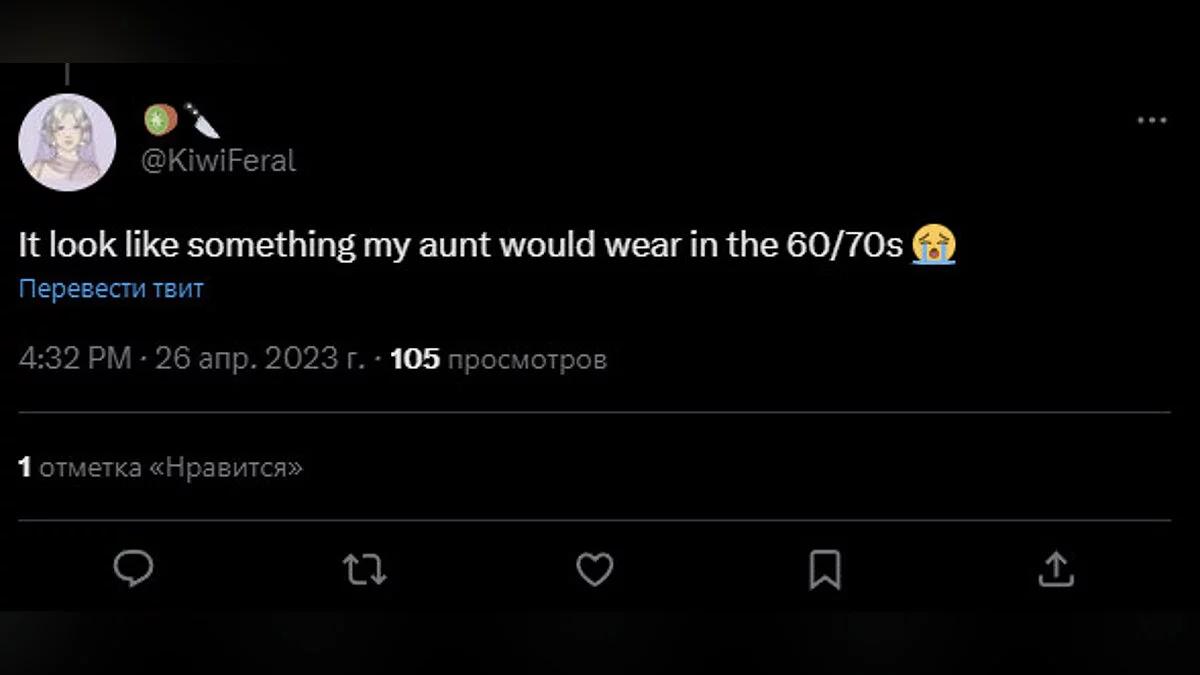Open the share icon options
The width and height of the screenshot is (1200, 675).
click(x=1054, y=570)
